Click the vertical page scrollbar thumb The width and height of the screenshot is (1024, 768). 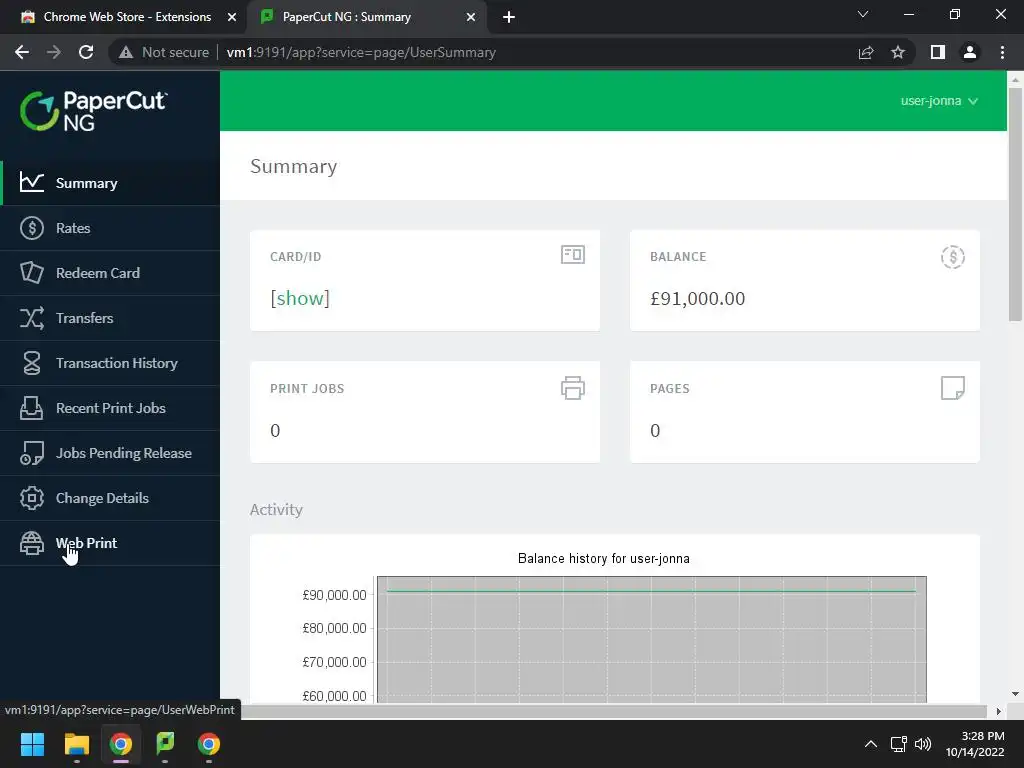1015,204
